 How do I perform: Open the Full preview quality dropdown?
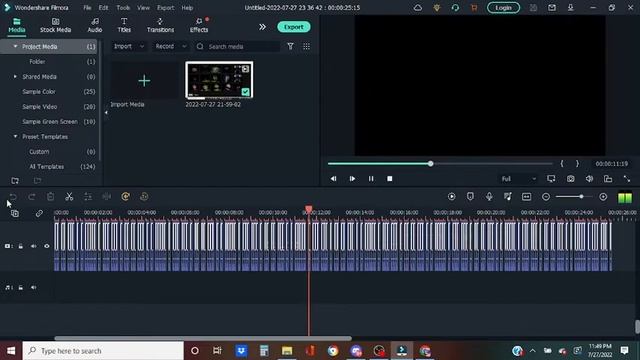click(x=518, y=179)
